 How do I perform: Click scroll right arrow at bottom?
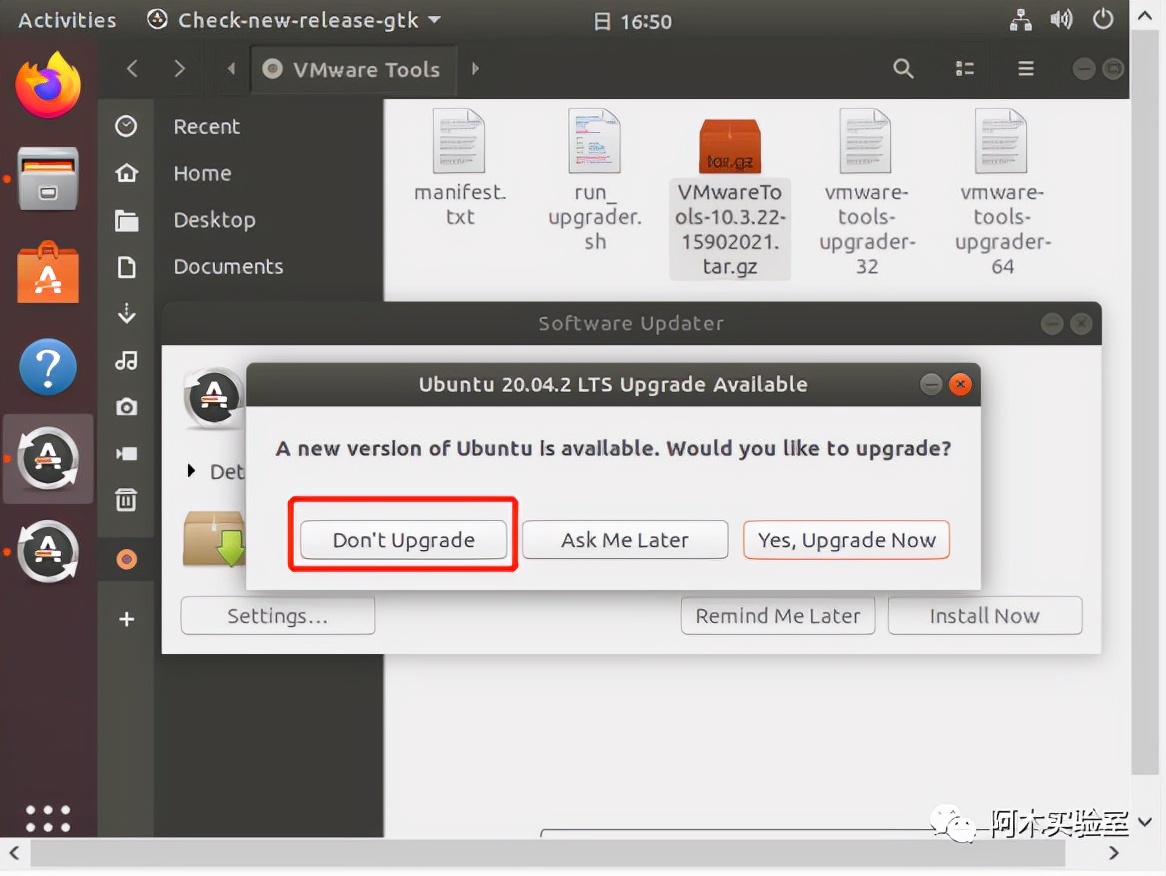pos(1113,853)
